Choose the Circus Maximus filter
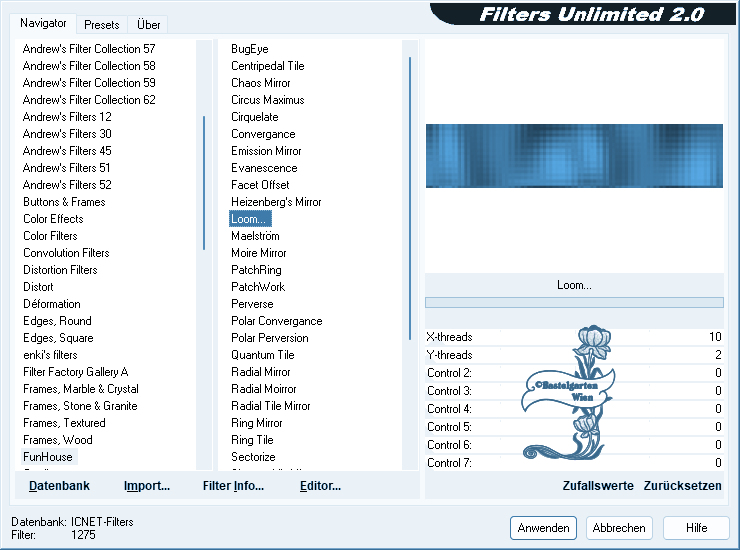The width and height of the screenshot is (740, 550). 268,100
